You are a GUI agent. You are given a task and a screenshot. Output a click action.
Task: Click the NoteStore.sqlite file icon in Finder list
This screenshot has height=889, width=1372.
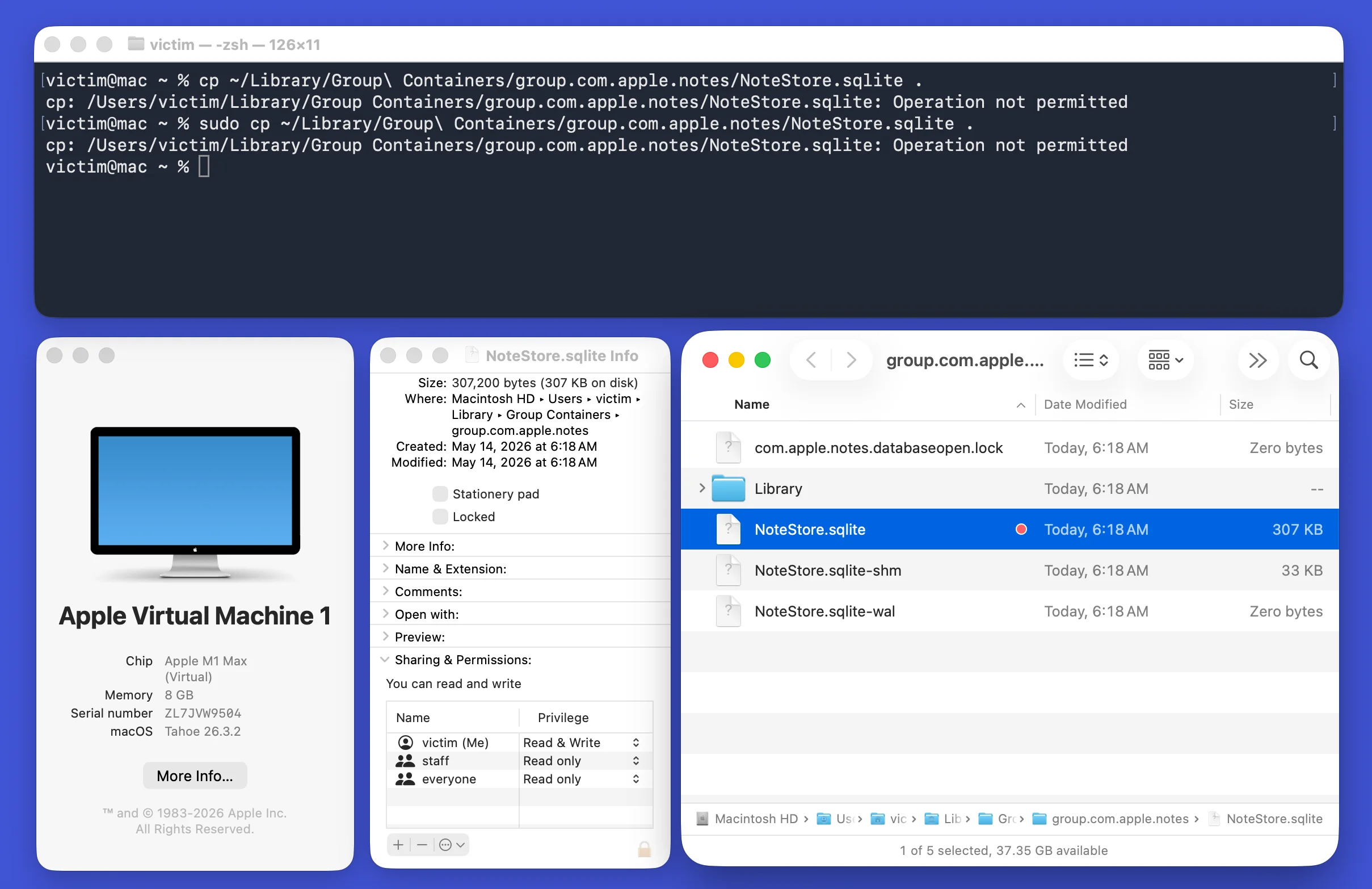(x=728, y=529)
